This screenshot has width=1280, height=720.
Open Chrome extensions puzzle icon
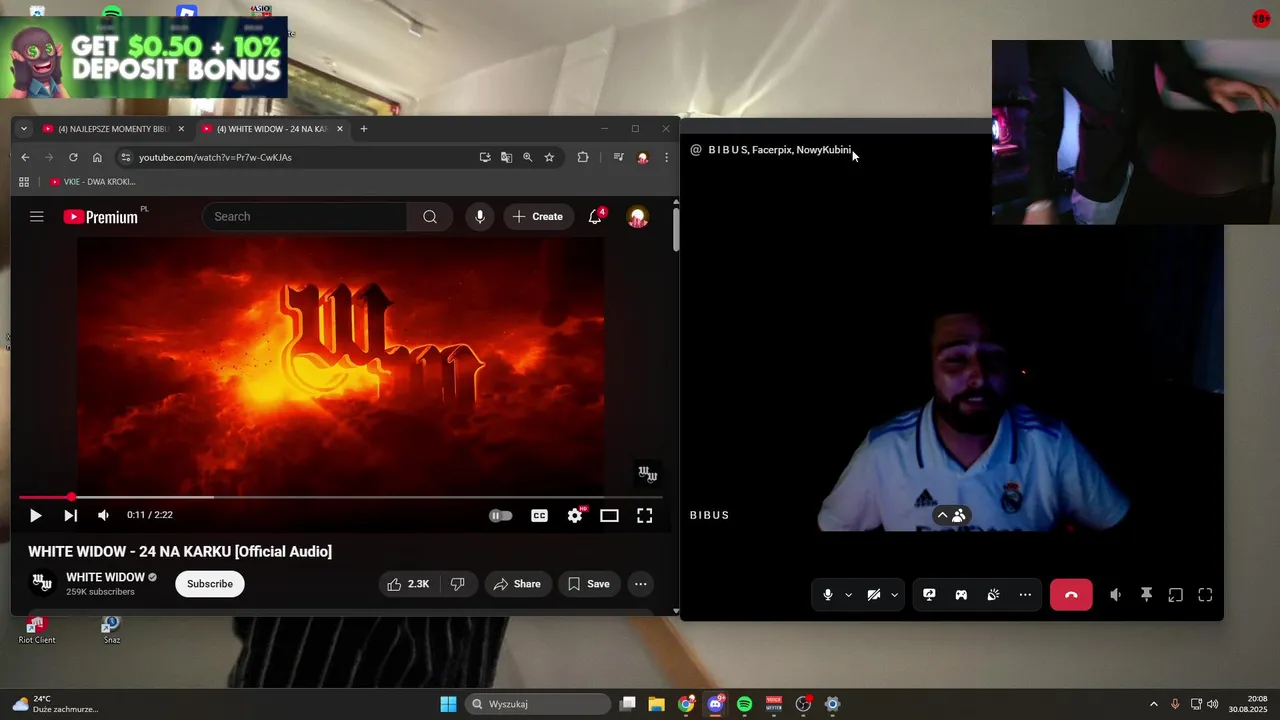point(583,157)
